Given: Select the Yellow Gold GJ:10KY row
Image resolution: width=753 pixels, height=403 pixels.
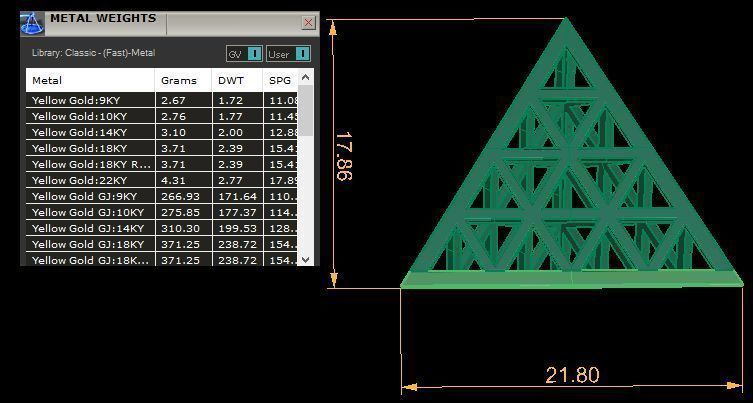Looking at the screenshot, I should pyautogui.click(x=162, y=212).
